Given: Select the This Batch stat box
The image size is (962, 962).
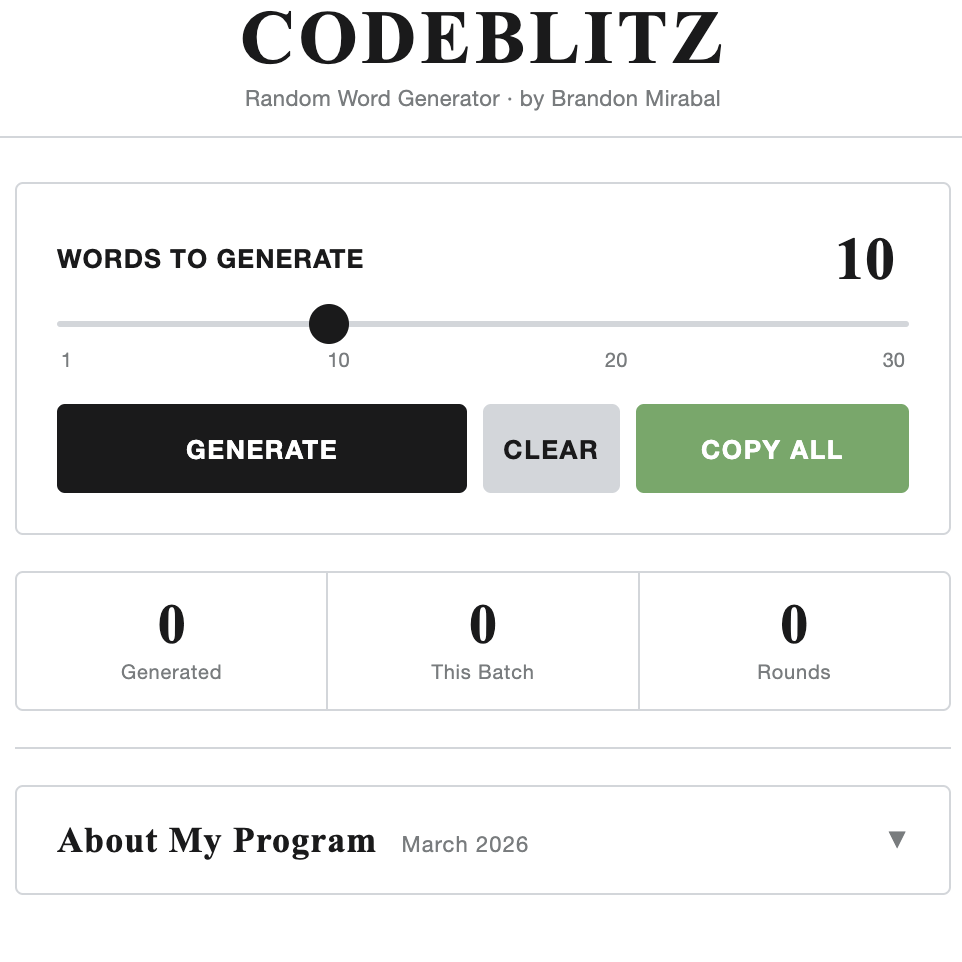Looking at the screenshot, I should coord(482,641).
